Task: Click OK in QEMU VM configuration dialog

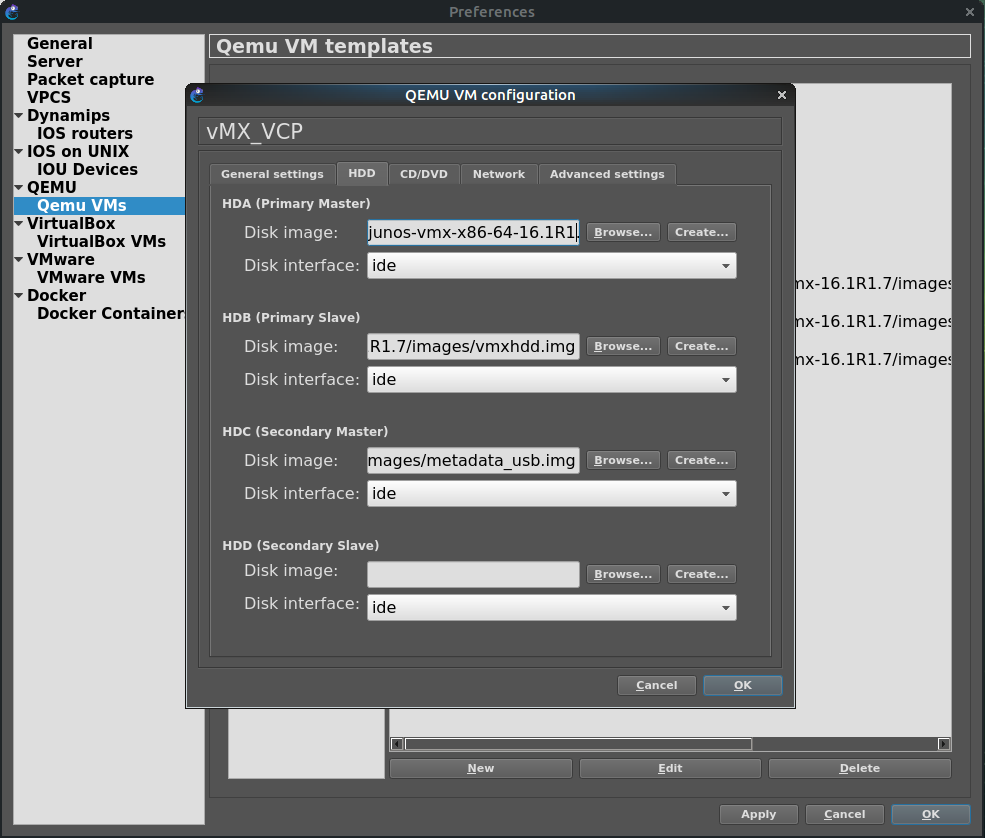Action: pyautogui.click(x=742, y=685)
